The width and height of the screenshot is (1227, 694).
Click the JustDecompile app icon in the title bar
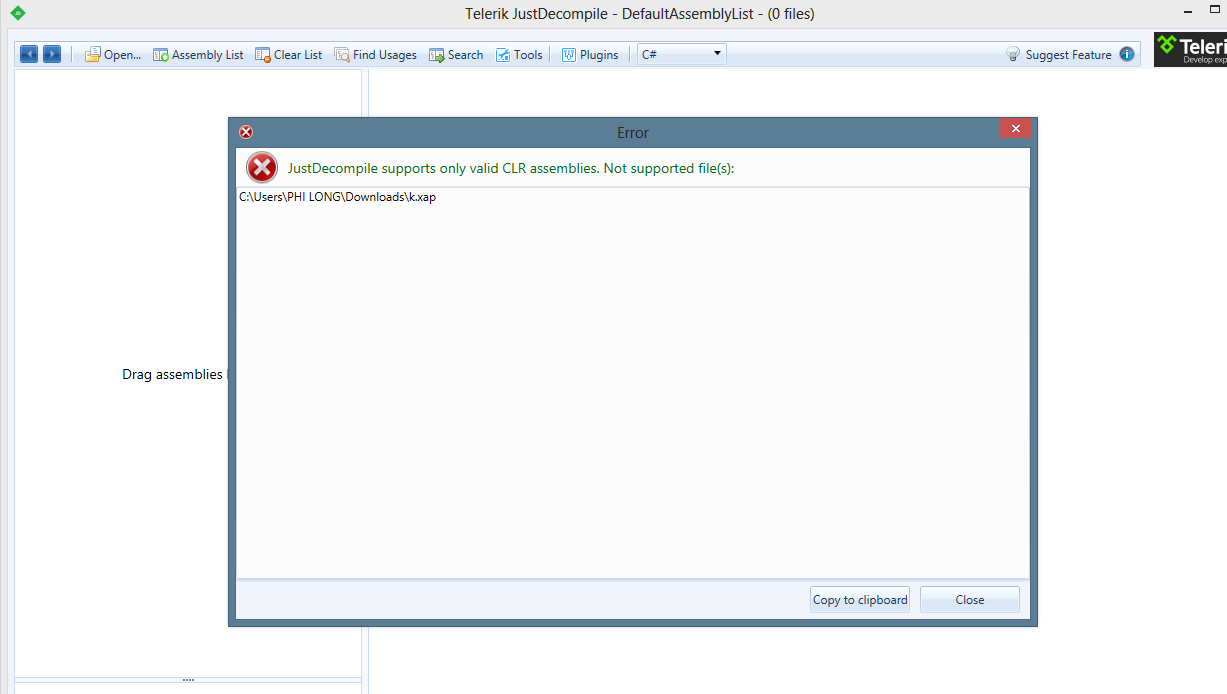point(17,13)
